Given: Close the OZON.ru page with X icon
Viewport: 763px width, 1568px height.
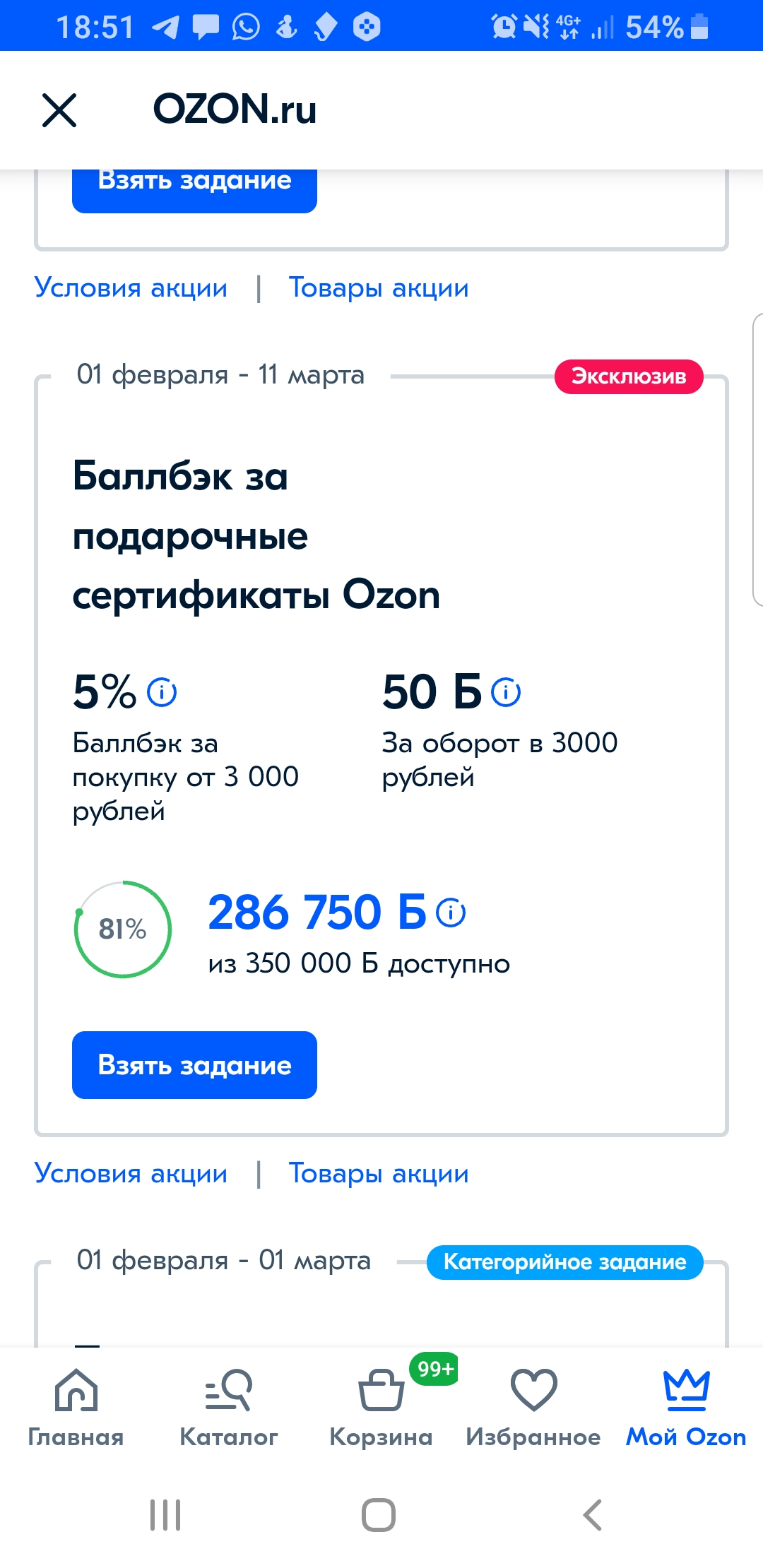Looking at the screenshot, I should point(59,110).
